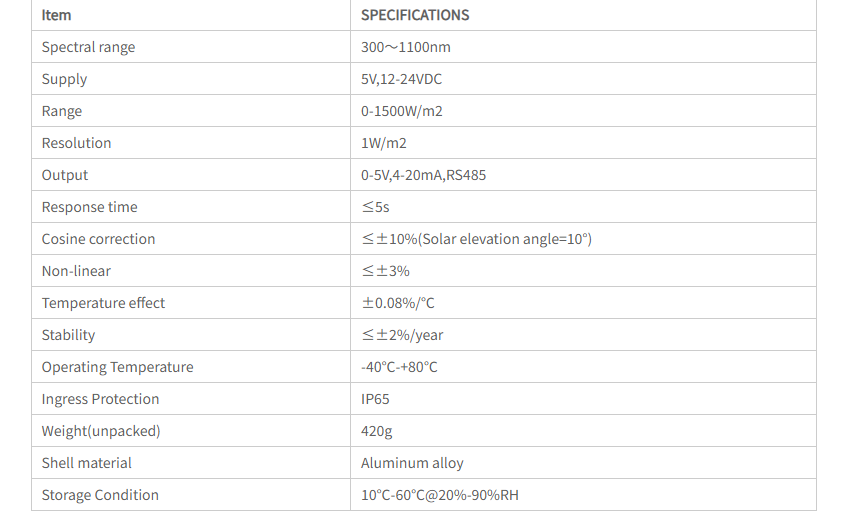The width and height of the screenshot is (858, 511).
Task: Select the "Supply" row label
Action: 64,79
